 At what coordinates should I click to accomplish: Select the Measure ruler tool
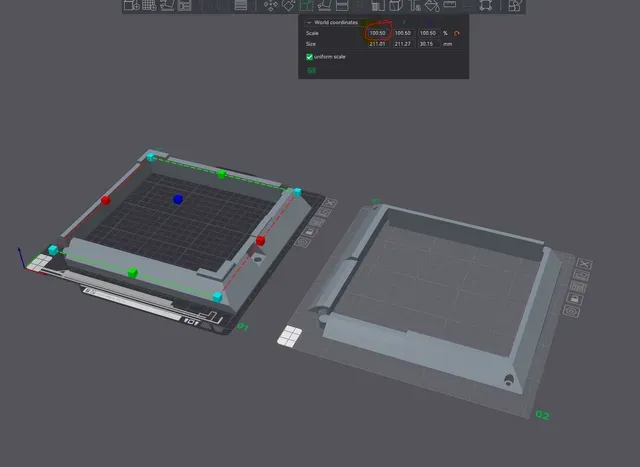449,4
